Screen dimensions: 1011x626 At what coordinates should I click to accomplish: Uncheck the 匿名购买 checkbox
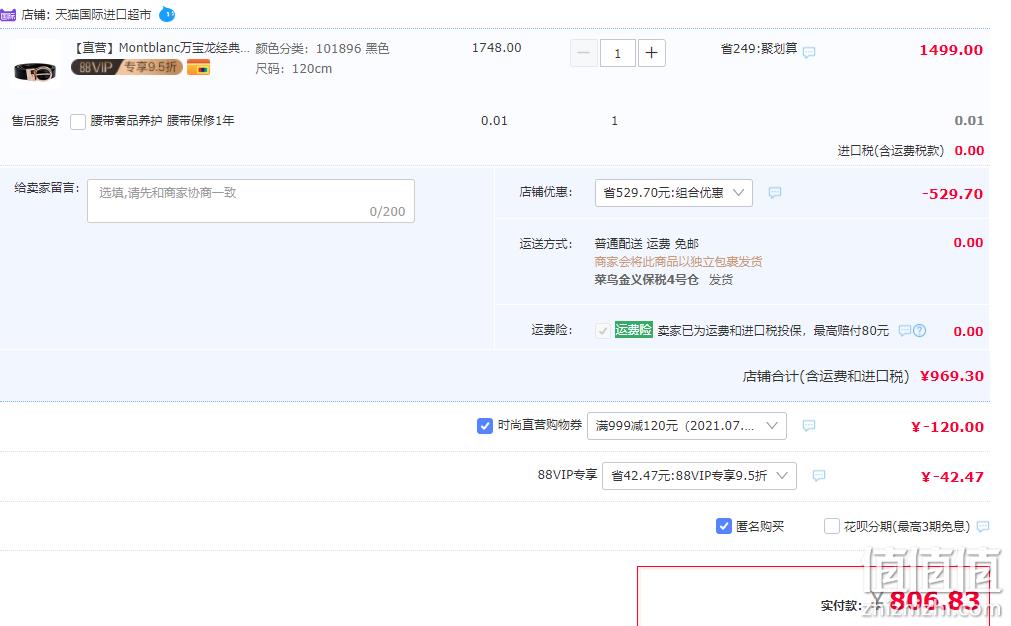723,526
